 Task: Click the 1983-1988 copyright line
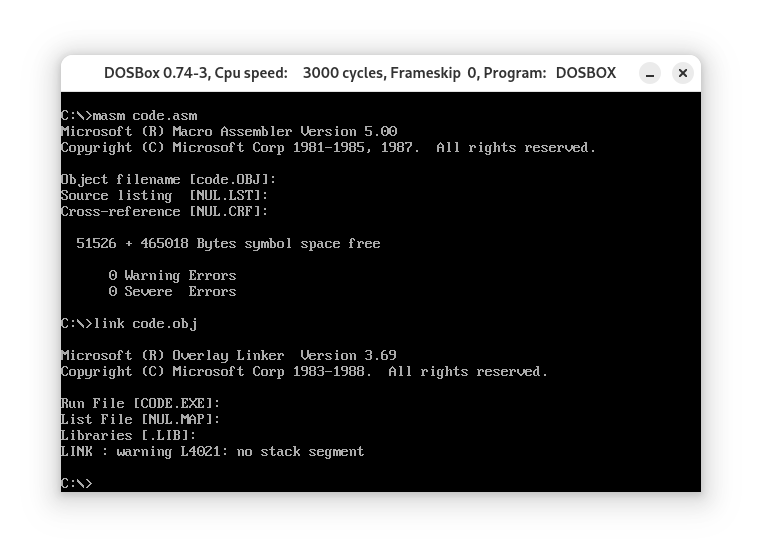304,372
